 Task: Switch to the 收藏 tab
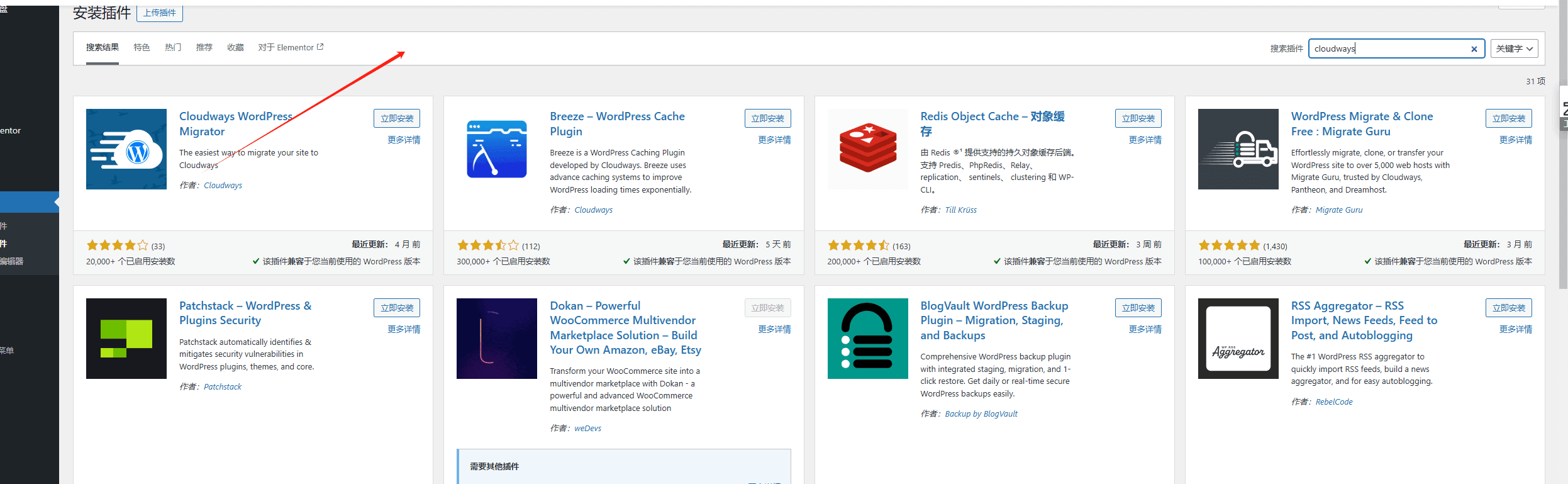[x=235, y=47]
